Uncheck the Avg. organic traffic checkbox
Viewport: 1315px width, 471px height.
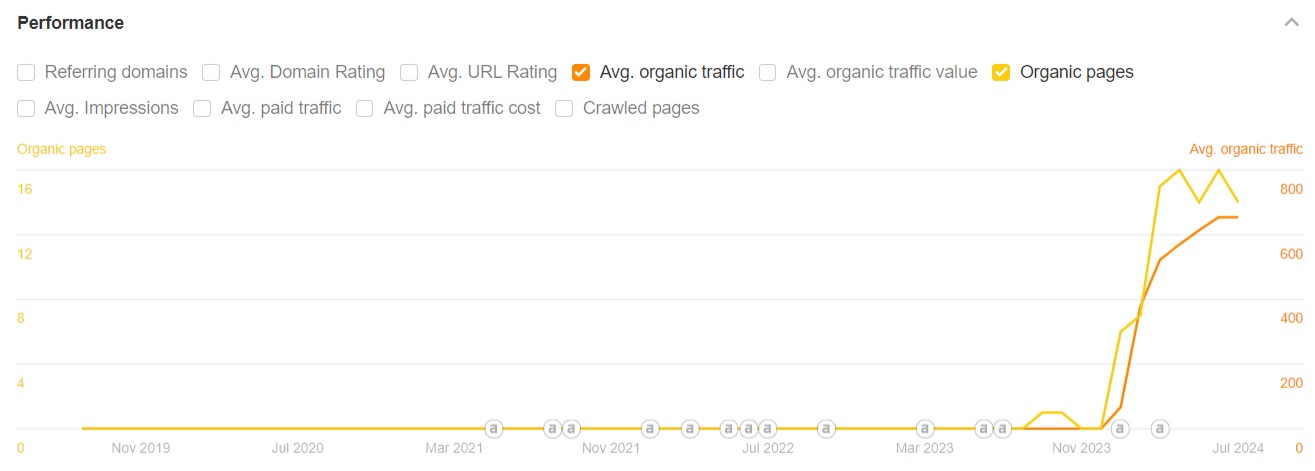pos(581,72)
